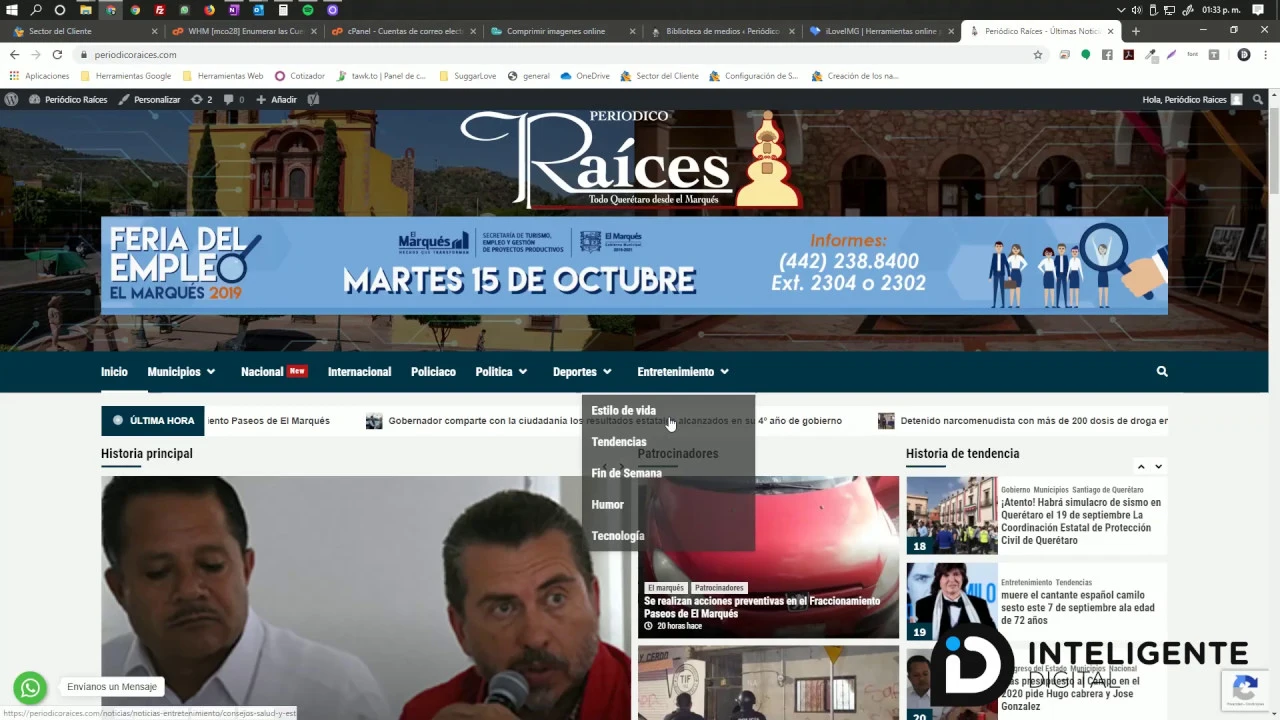
Task: Open pending updates icon showing 2
Action: 201,100
